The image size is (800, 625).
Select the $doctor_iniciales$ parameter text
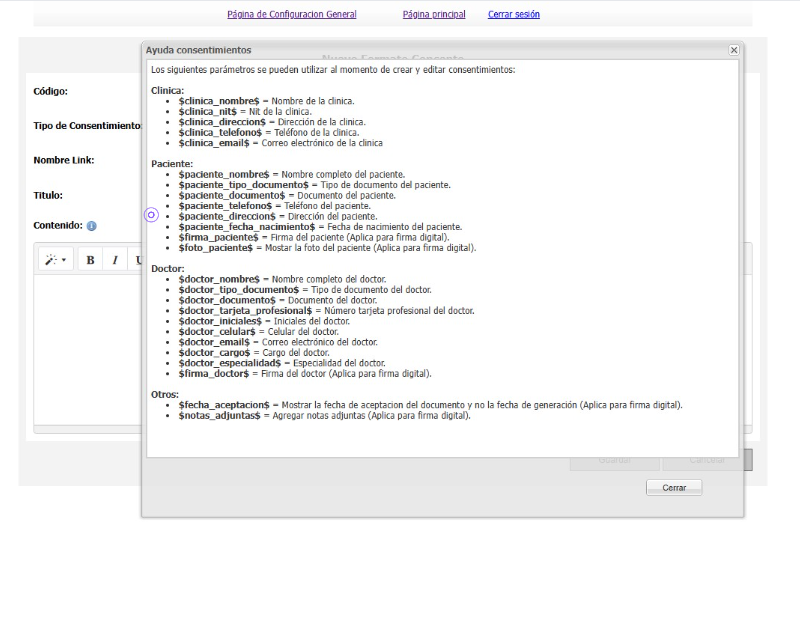pyautogui.click(x=220, y=321)
